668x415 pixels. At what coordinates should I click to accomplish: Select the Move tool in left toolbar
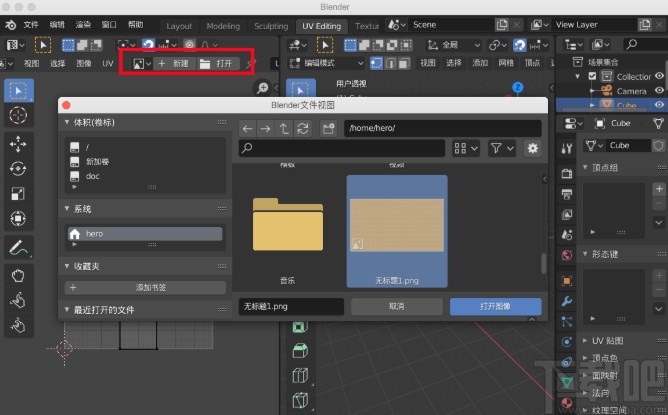click(x=18, y=142)
